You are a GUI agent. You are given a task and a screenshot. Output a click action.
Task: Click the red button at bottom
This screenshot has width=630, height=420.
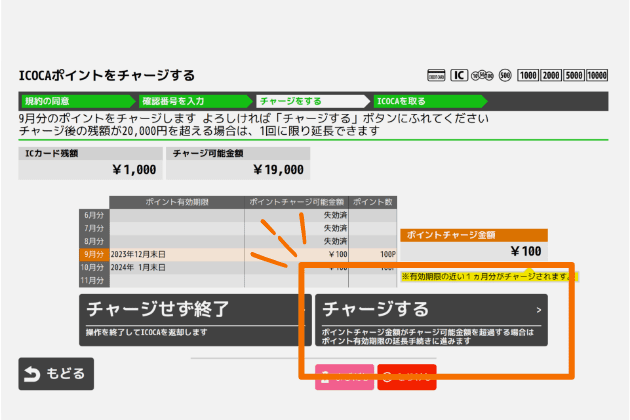tap(406, 377)
